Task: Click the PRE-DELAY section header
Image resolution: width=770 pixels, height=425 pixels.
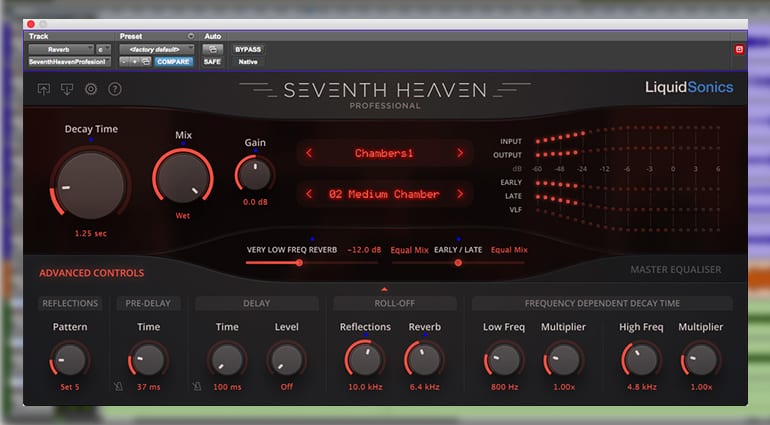Action: click(x=148, y=303)
